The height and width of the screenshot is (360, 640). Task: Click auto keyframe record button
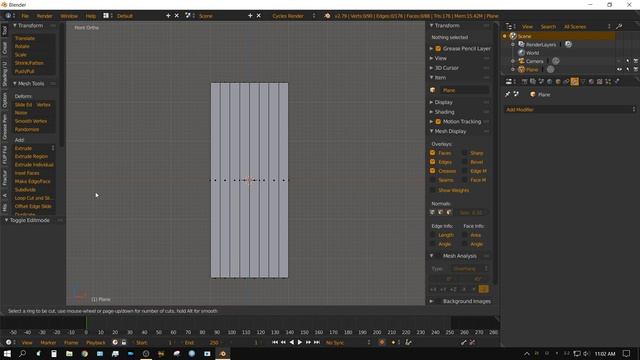382,342
